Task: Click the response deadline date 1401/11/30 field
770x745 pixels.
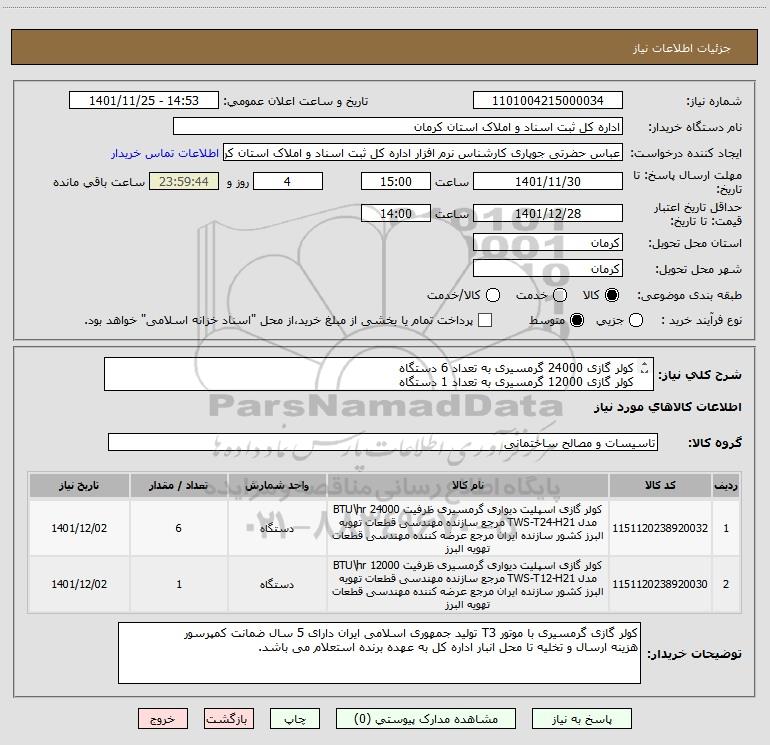Action: coord(548,181)
